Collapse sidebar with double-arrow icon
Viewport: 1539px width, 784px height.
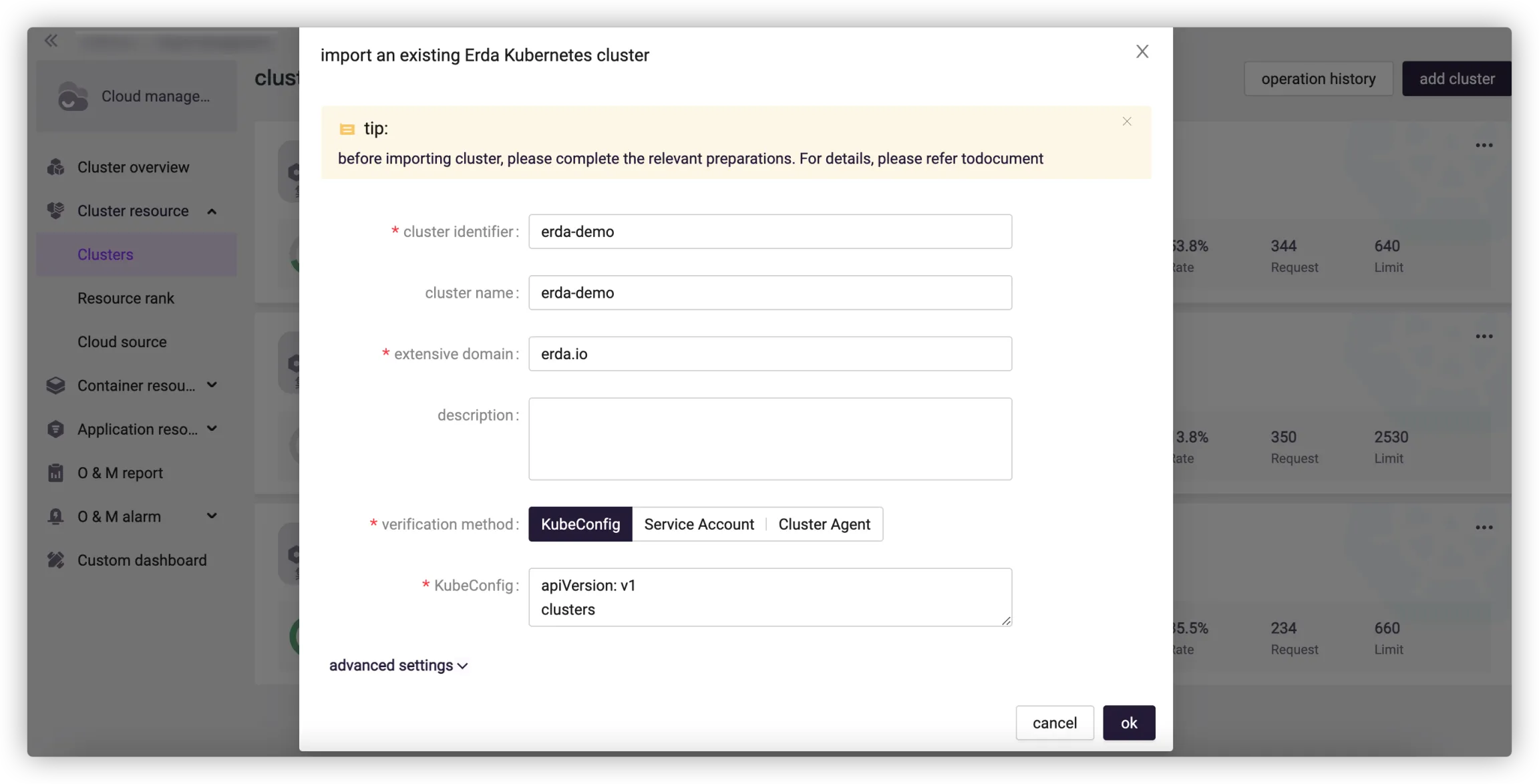(x=51, y=41)
